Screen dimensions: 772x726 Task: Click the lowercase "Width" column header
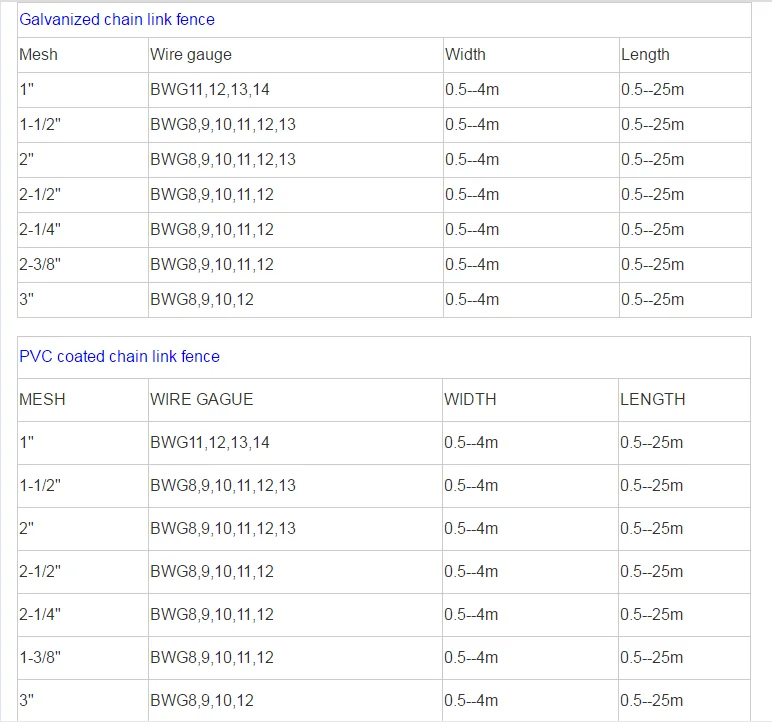coord(465,55)
